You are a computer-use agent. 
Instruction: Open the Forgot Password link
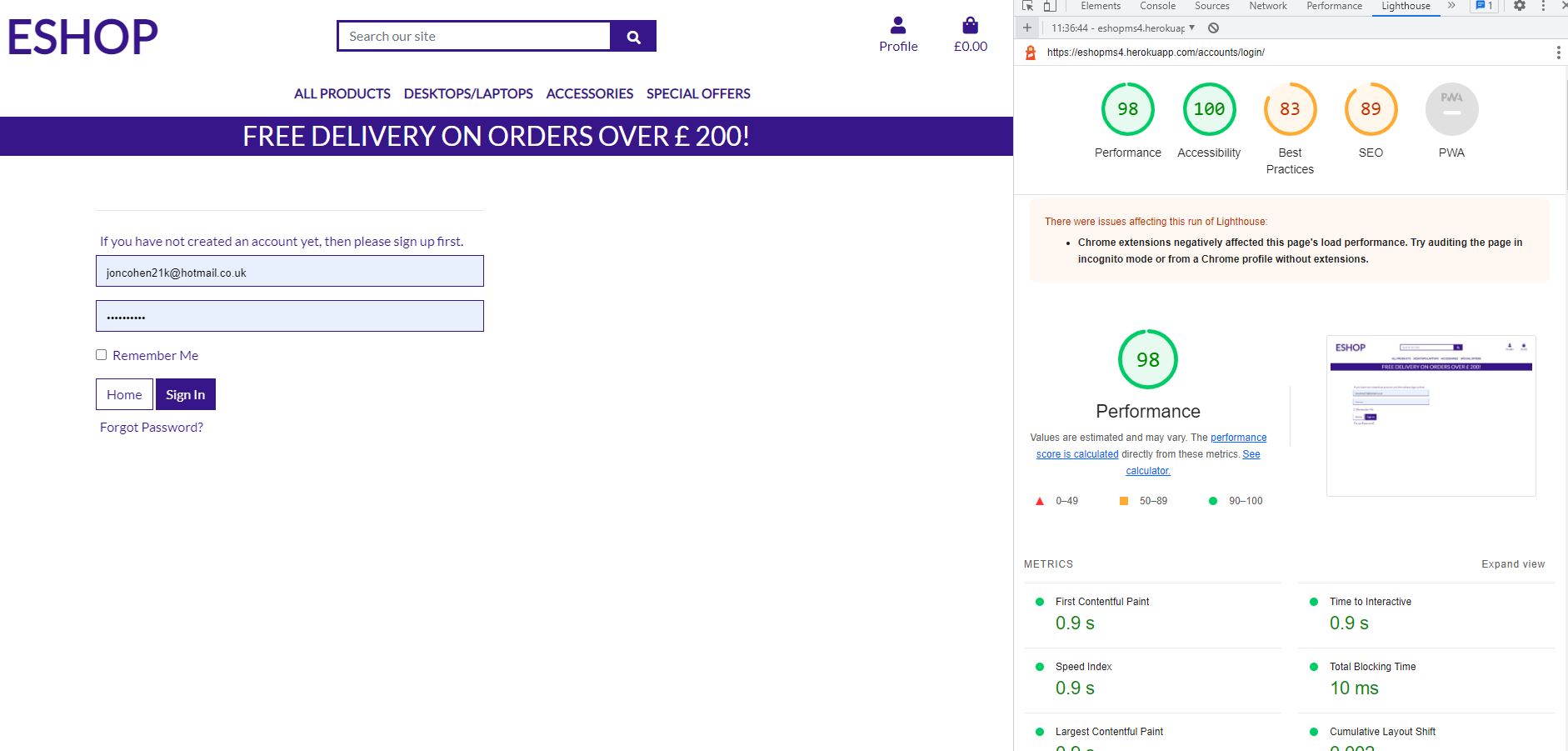[x=151, y=427]
